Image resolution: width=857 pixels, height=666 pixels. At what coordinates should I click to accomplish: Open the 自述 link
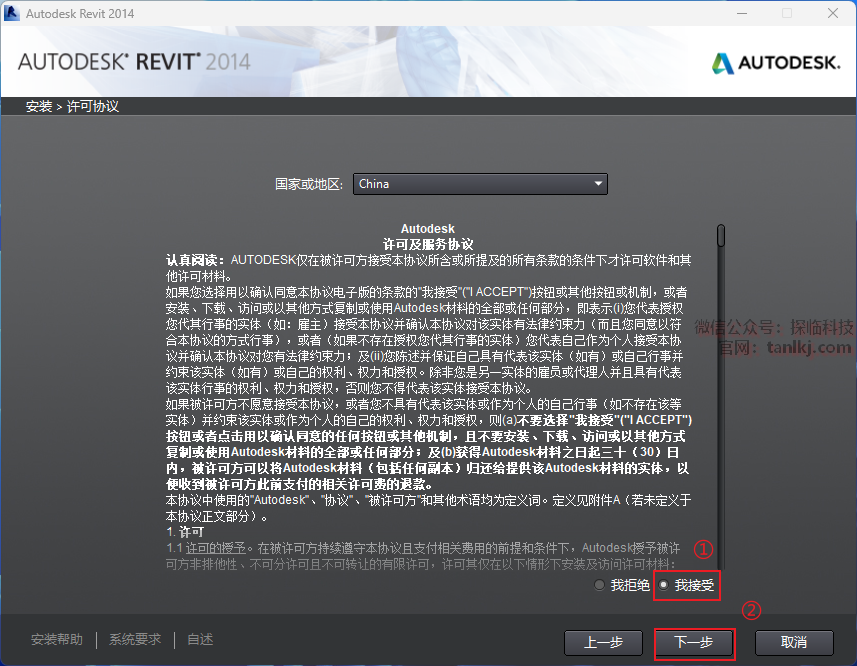(x=200, y=639)
